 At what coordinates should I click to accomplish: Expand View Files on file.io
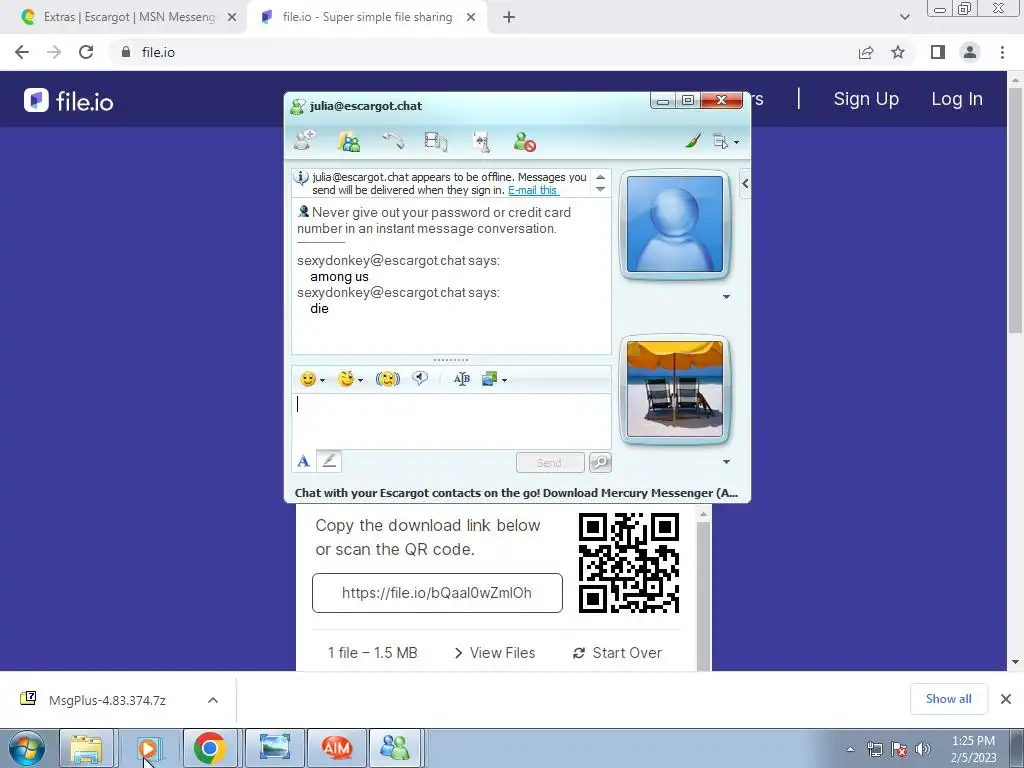point(494,653)
